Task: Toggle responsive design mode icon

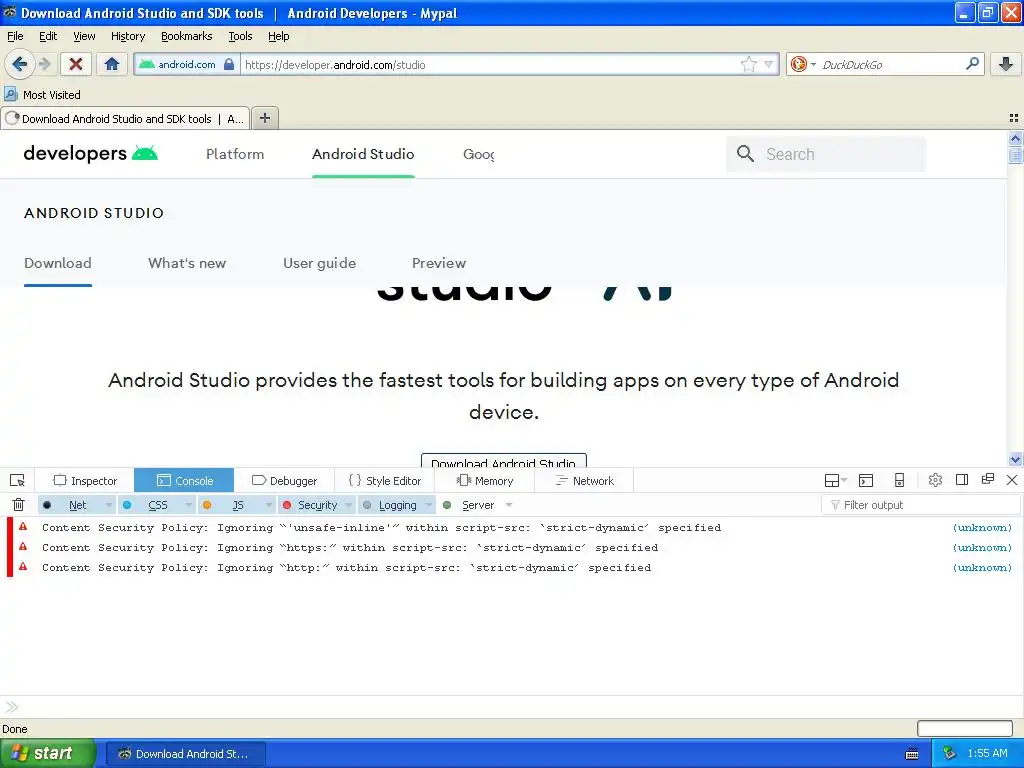Action: point(899,480)
